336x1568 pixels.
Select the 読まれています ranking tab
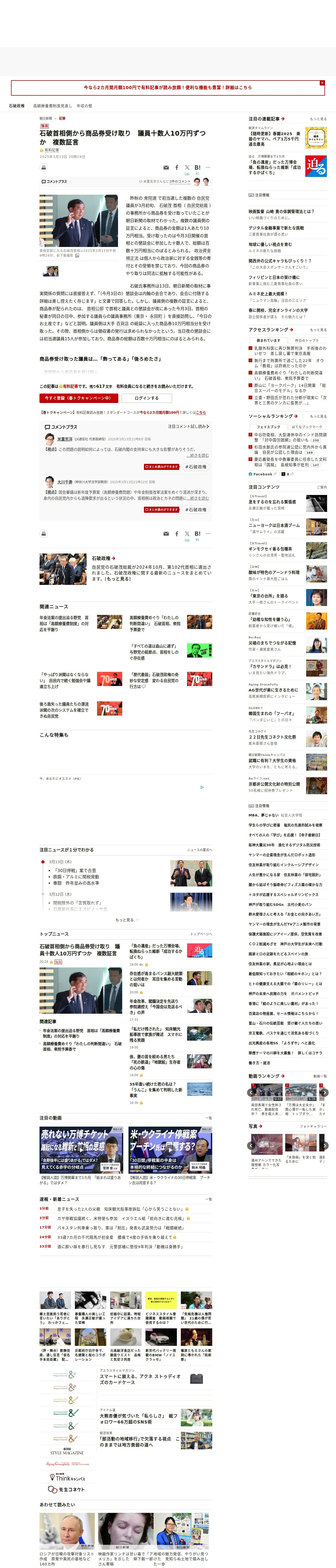click(x=268, y=340)
